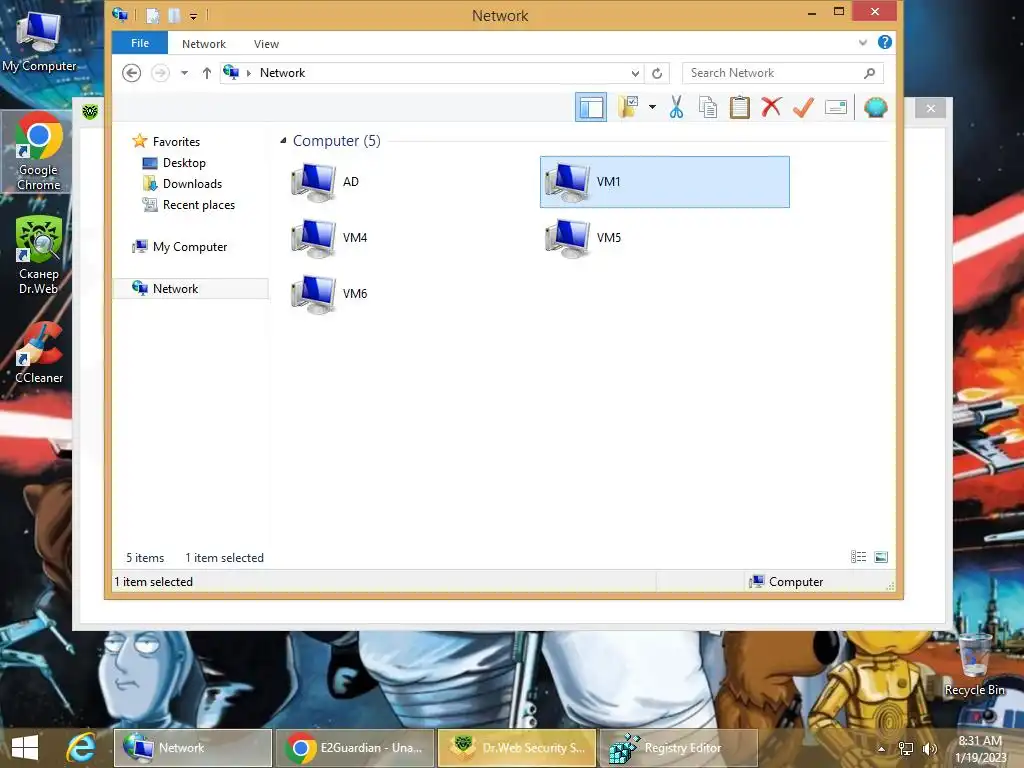Click the Copy documents icon

(x=707, y=107)
